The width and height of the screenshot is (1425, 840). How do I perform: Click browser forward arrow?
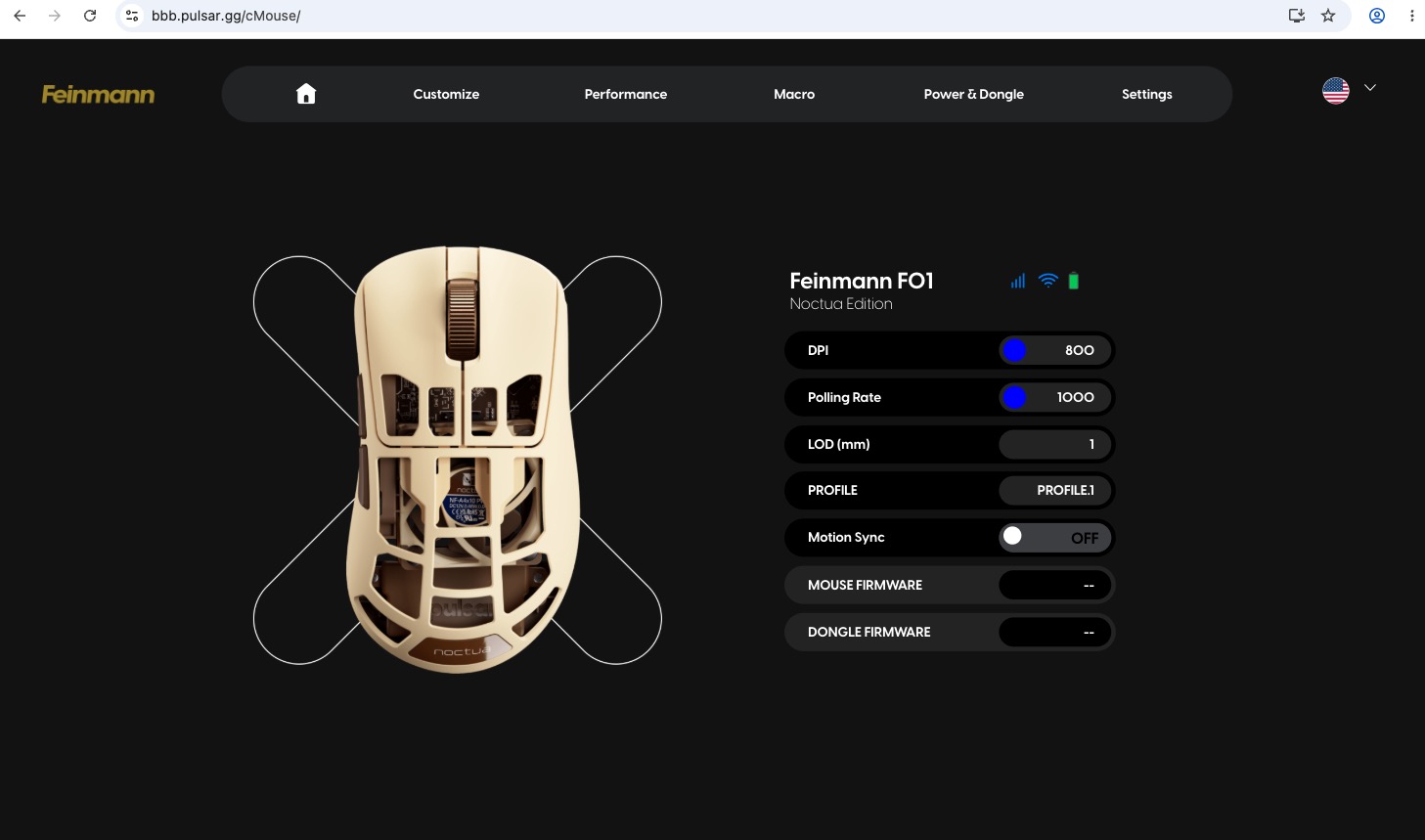(x=55, y=16)
